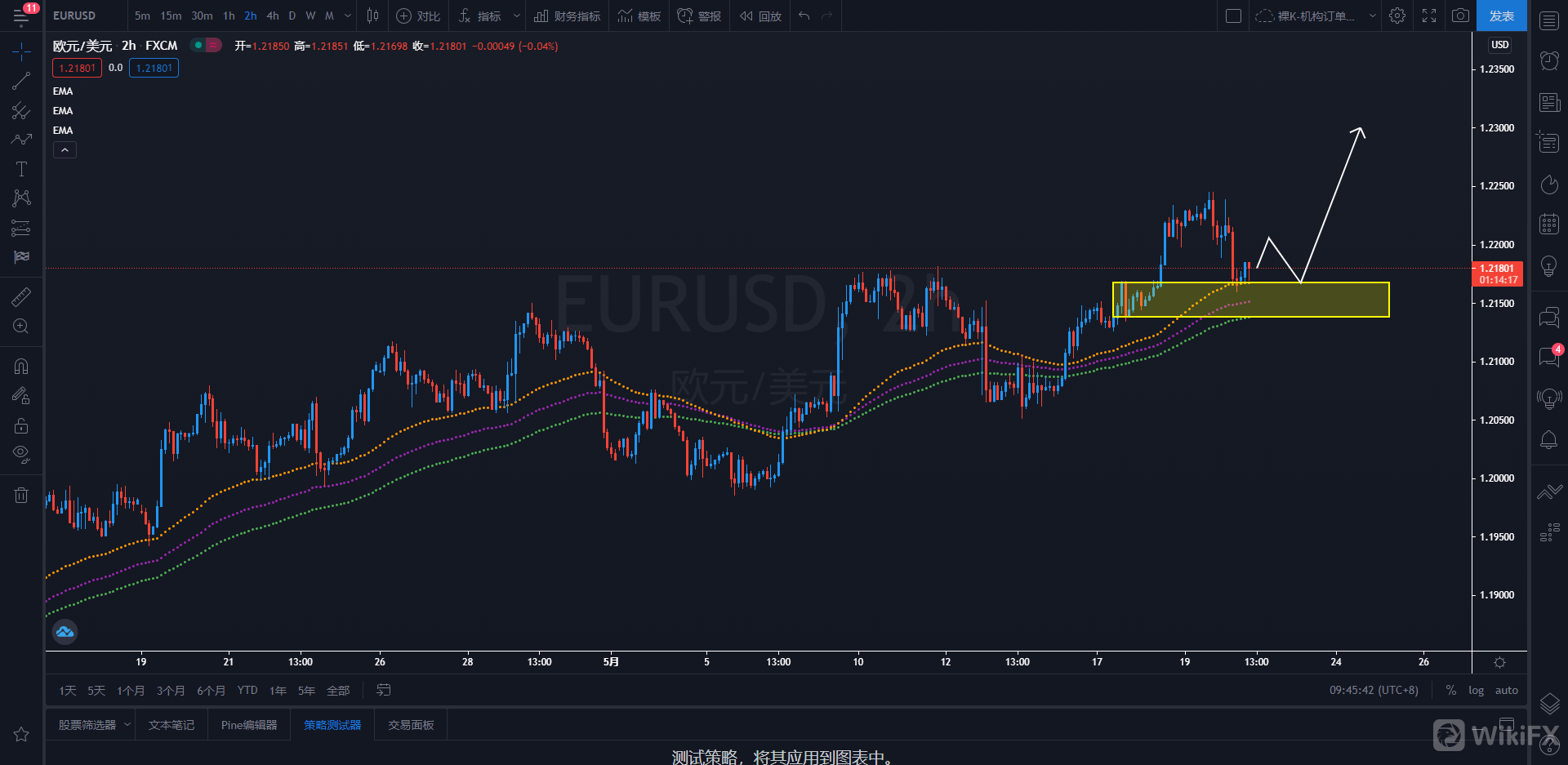Toggle log scale on price axis

[1476, 690]
